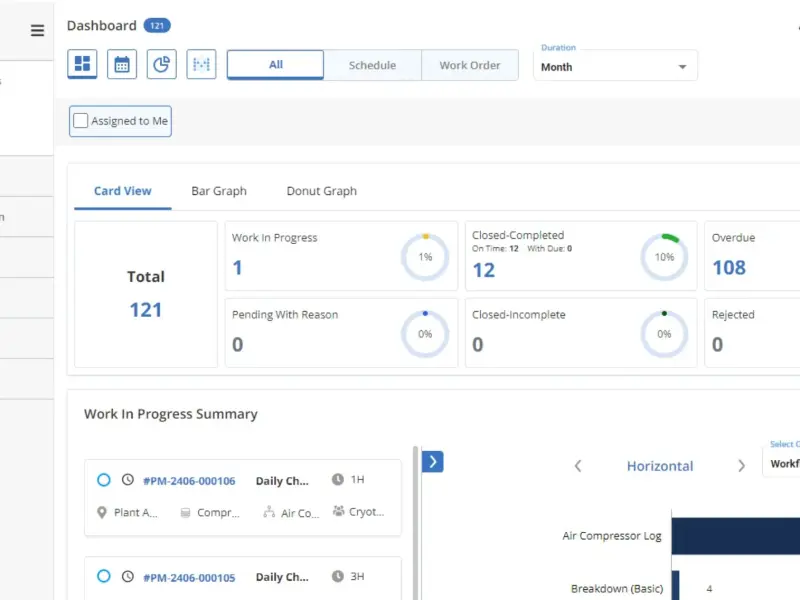Open work order link #PM-2406-000105

[189, 578]
